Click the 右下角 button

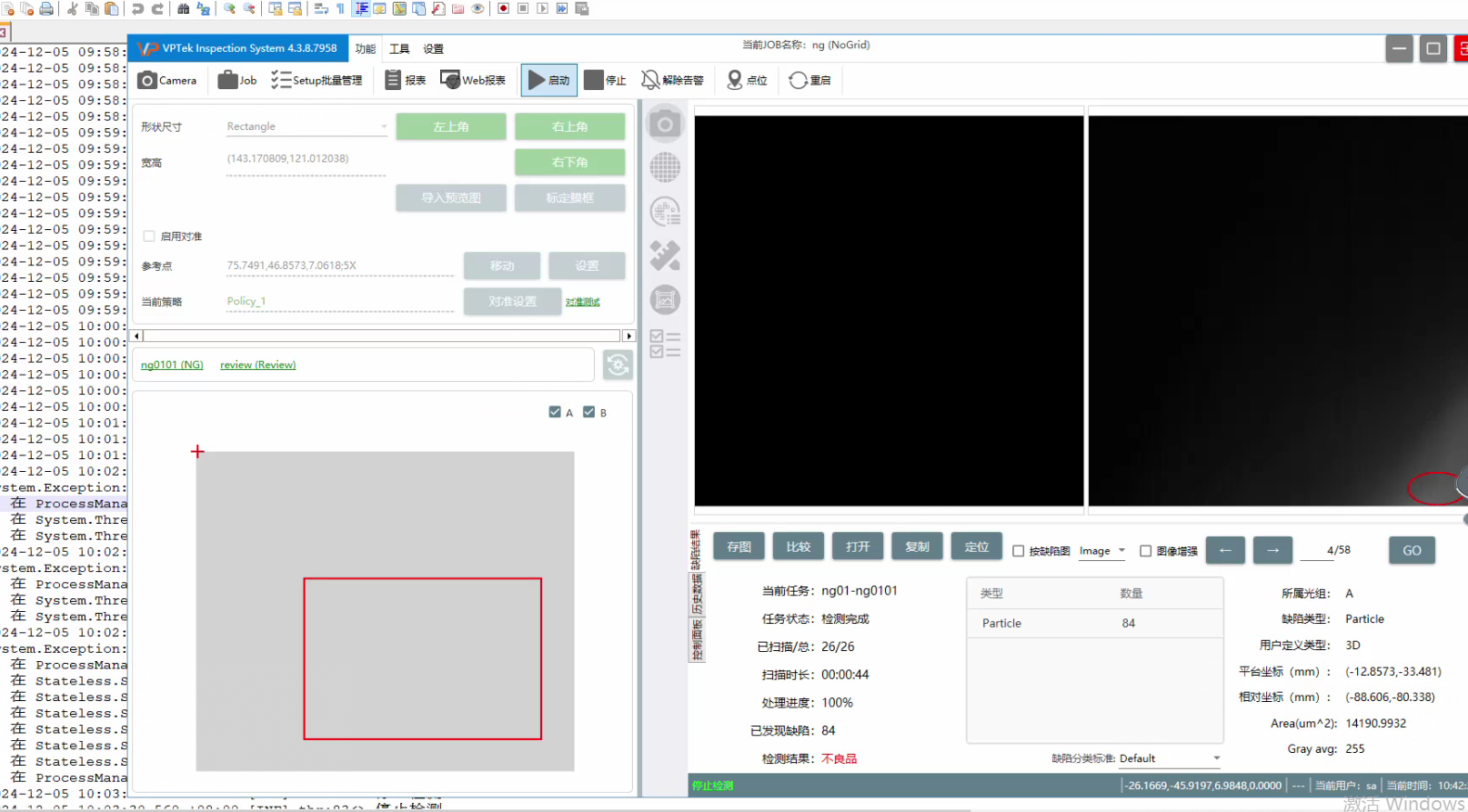point(570,162)
